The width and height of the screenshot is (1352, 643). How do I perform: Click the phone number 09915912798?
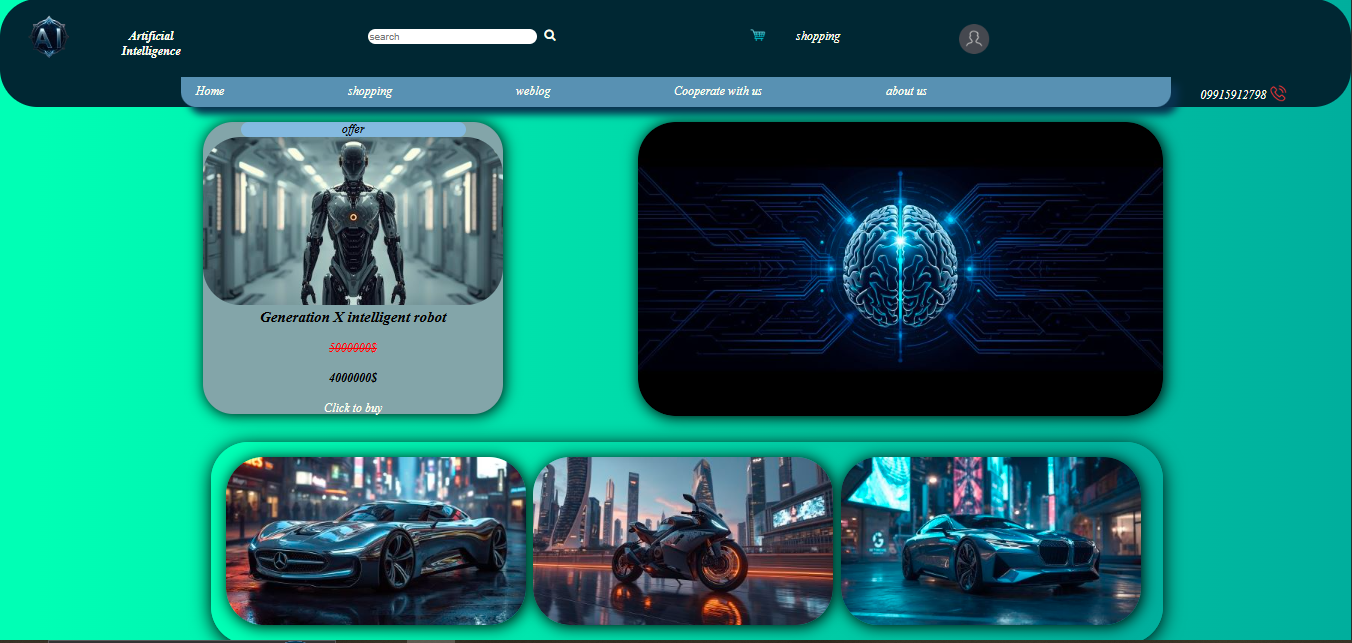(1233, 95)
